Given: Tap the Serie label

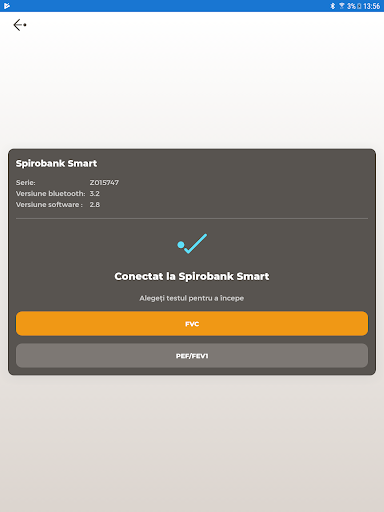Looking at the screenshot, I should click(26, 183).
